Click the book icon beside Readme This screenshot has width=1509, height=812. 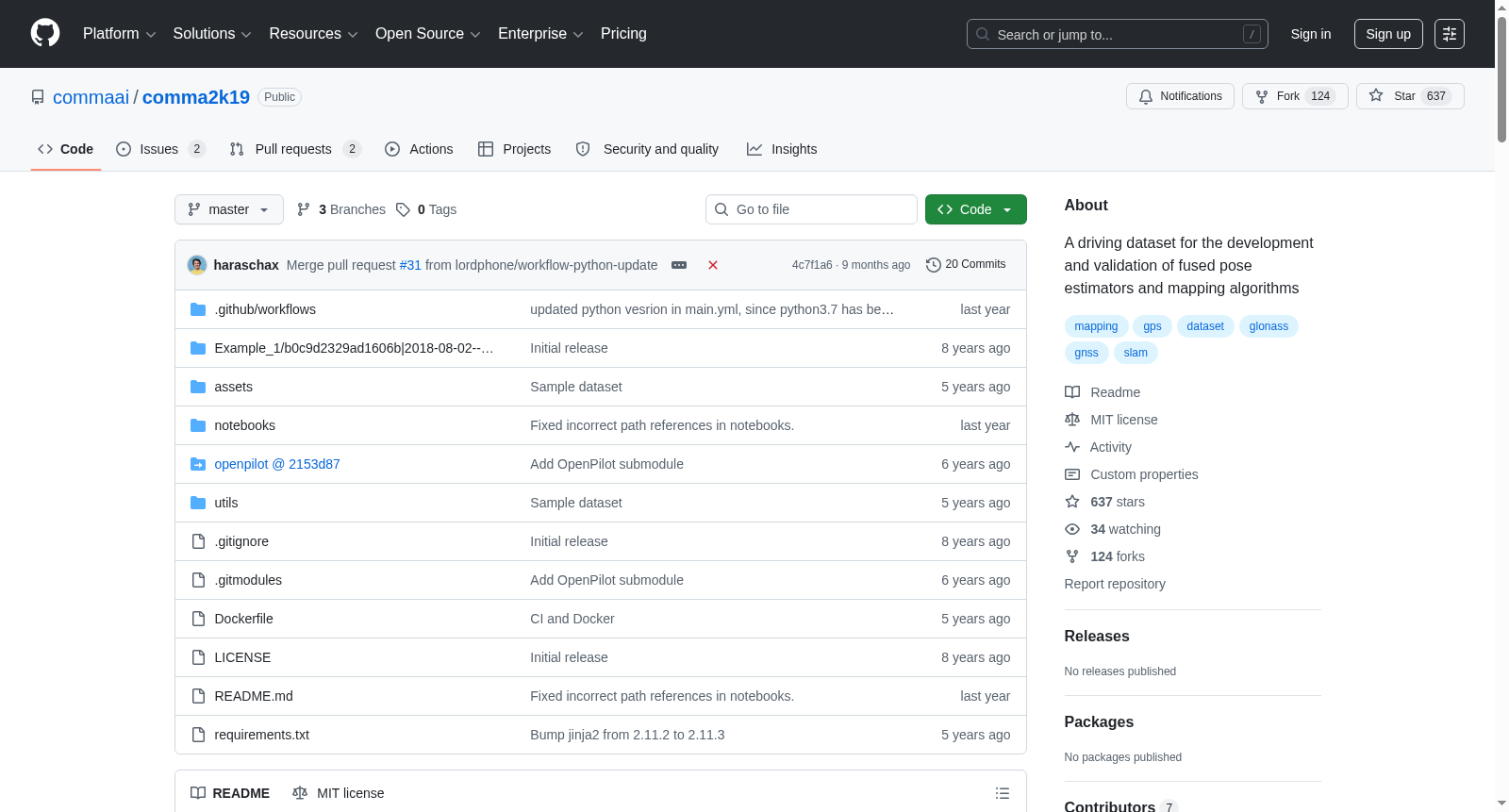point(1072,392)
